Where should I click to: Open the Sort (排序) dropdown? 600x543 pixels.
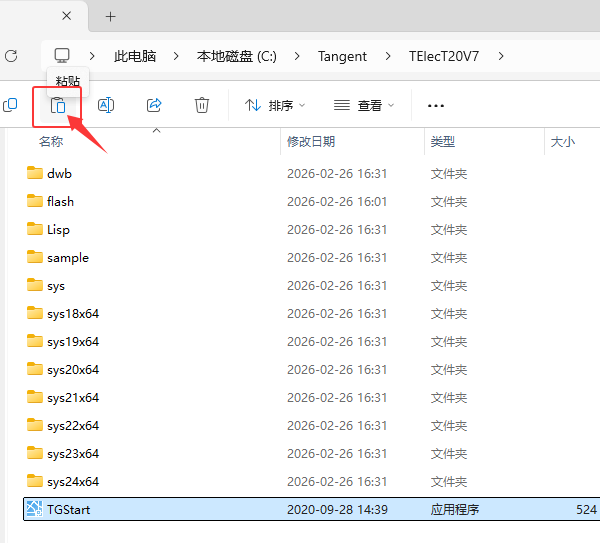click(275, 105)
